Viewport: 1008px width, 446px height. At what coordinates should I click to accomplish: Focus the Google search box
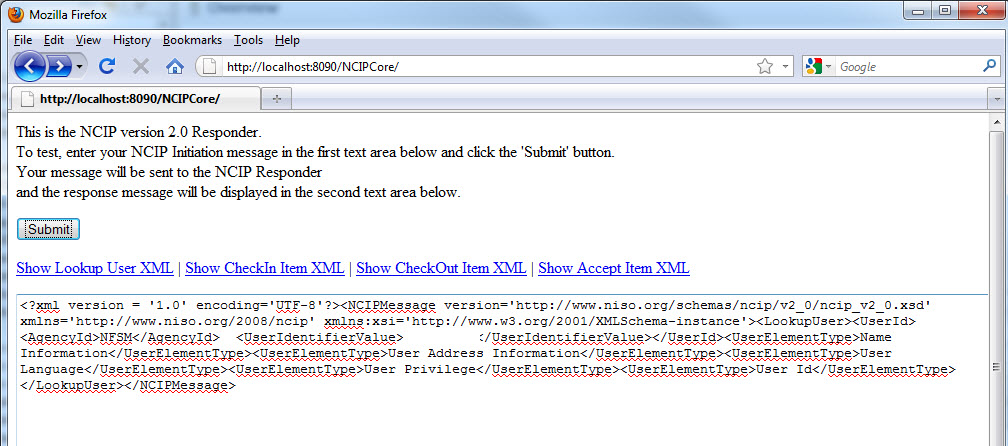908,66
